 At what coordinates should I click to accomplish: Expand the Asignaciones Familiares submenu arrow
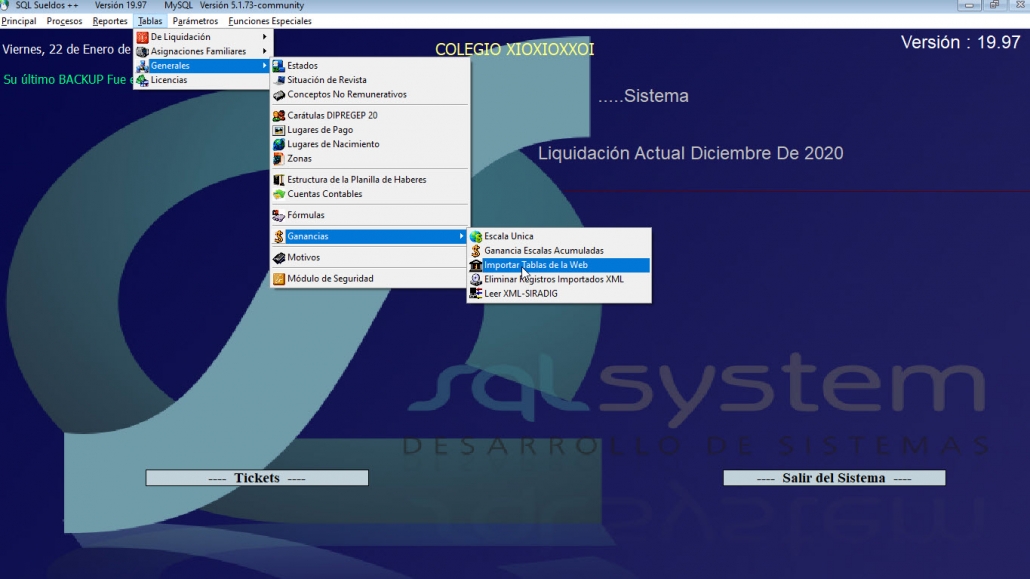(x=265, y=51)
